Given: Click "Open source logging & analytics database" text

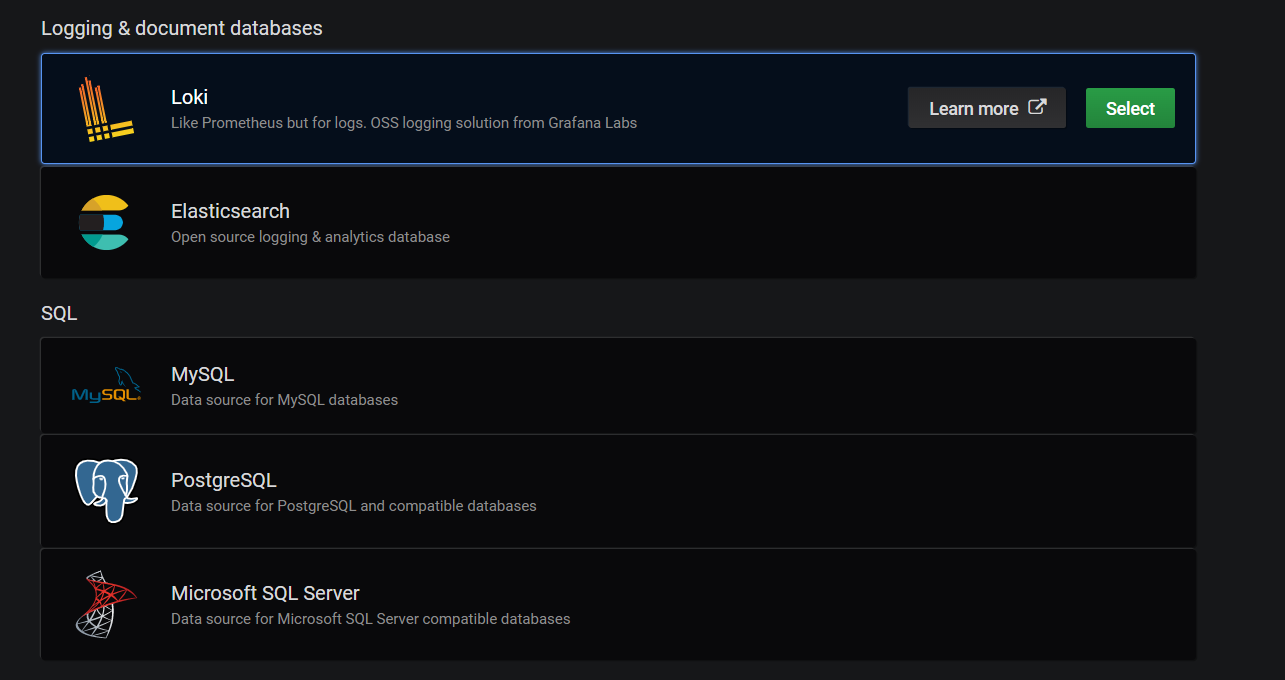Looking at the screenshot, I should click(310, 237).
